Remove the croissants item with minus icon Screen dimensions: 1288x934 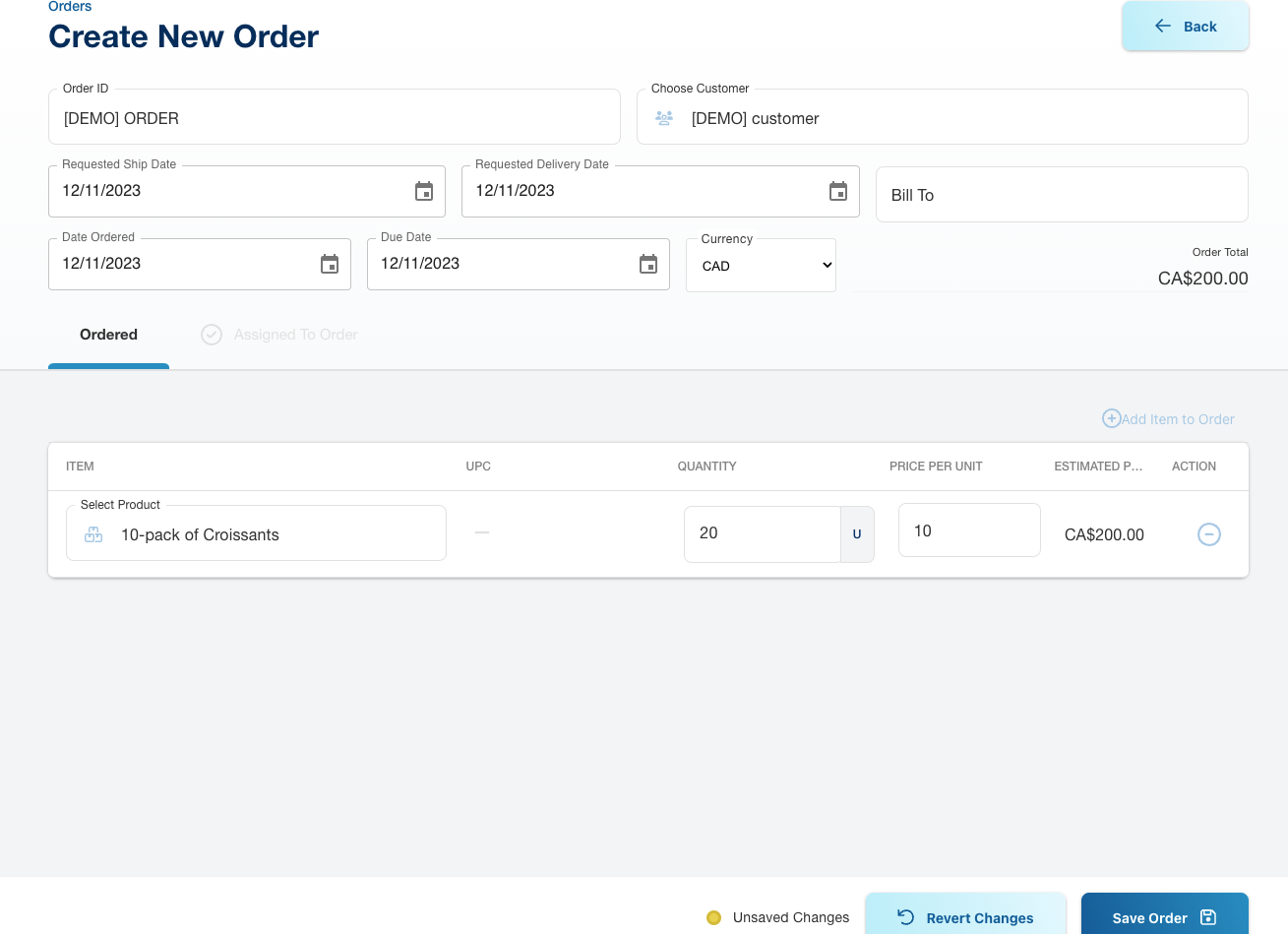pos(1208,534)
